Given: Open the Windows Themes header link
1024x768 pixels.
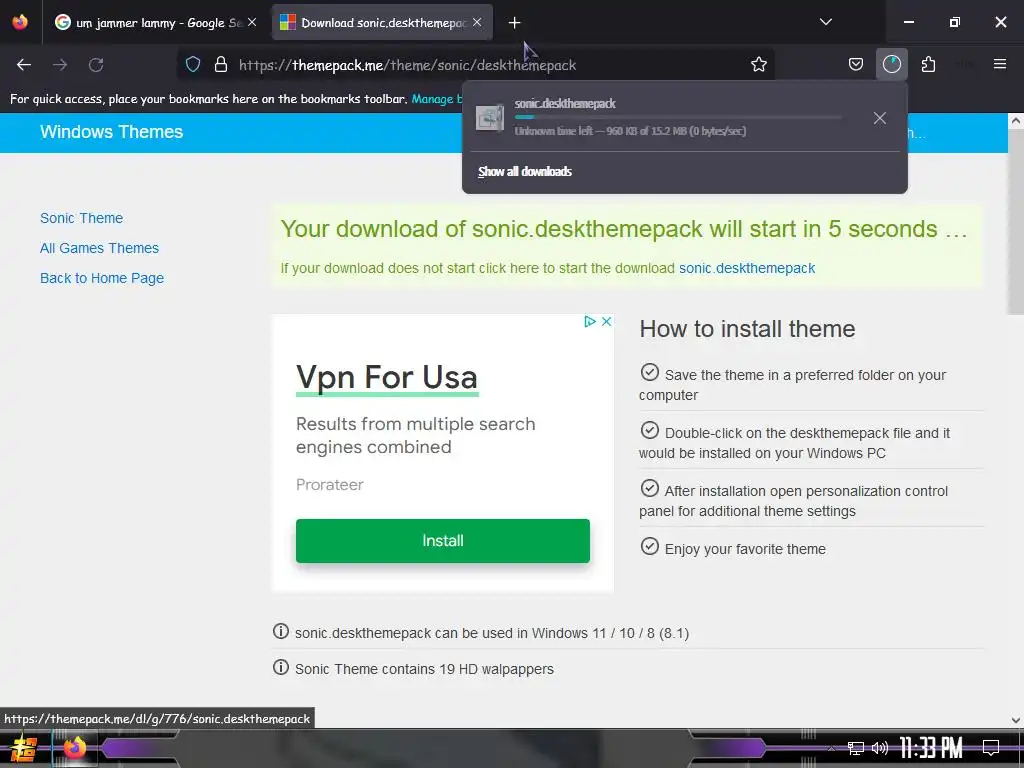Looking at the screenshot, I should [x=112, y=132].
